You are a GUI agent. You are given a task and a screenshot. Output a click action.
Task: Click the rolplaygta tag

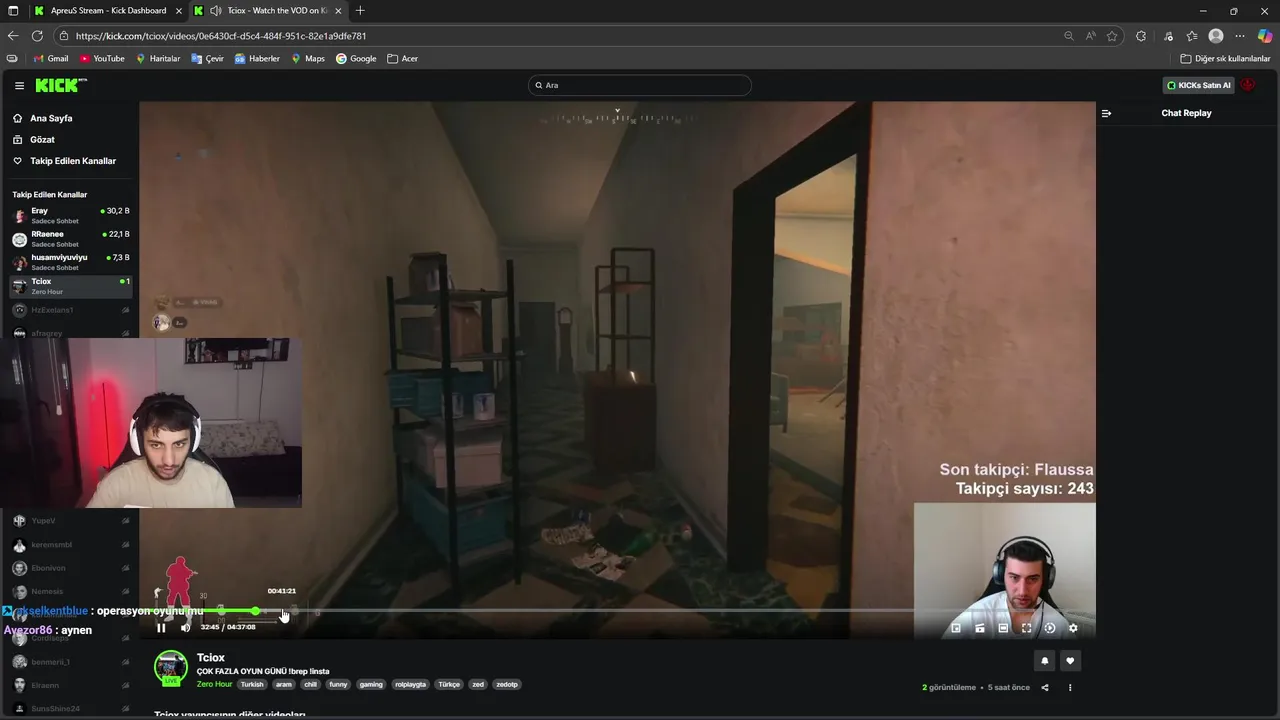410,685
